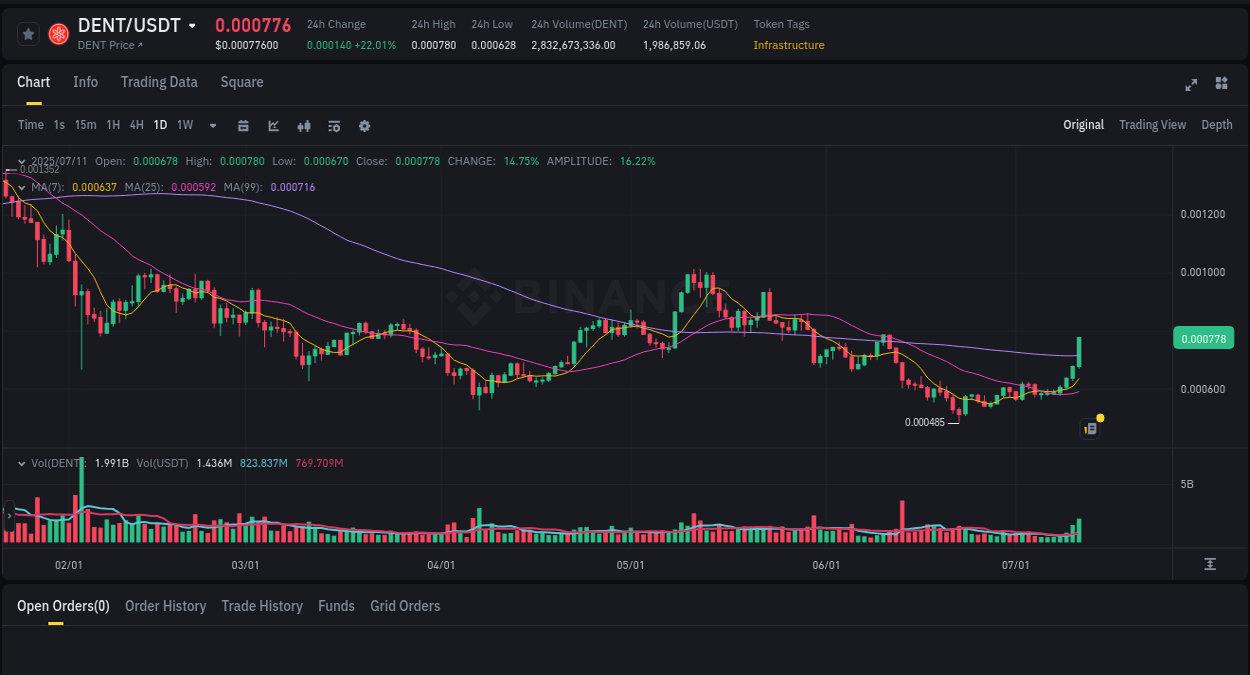Open the date range calendar icon
The width and height of the screenshot is (1250, 675).
(x=243, y=125)
